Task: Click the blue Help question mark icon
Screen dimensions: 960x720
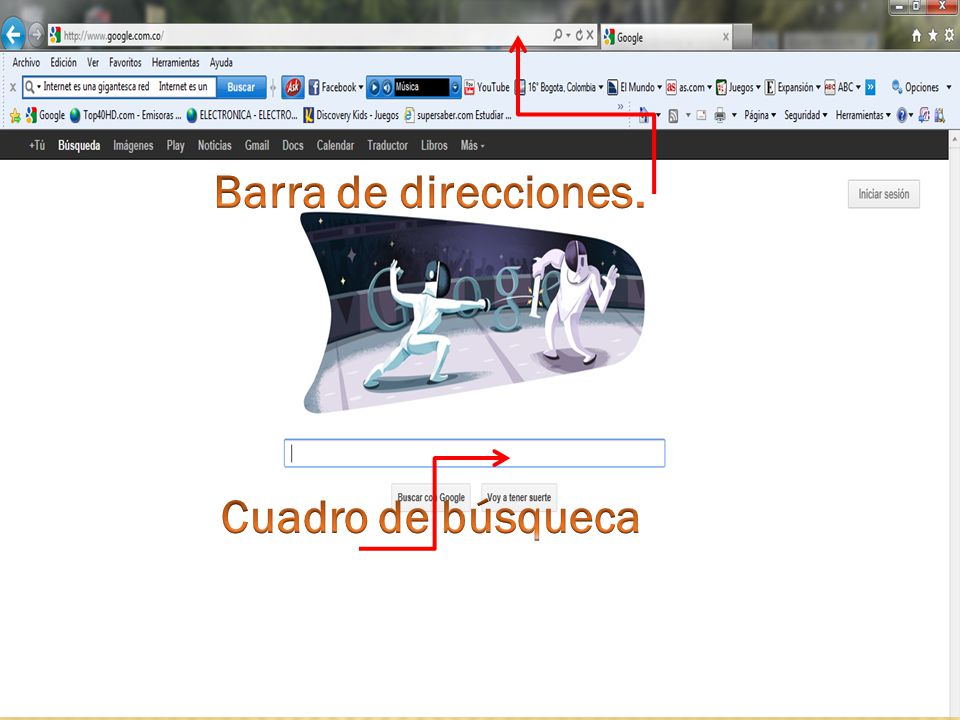Action: [901, 115]
